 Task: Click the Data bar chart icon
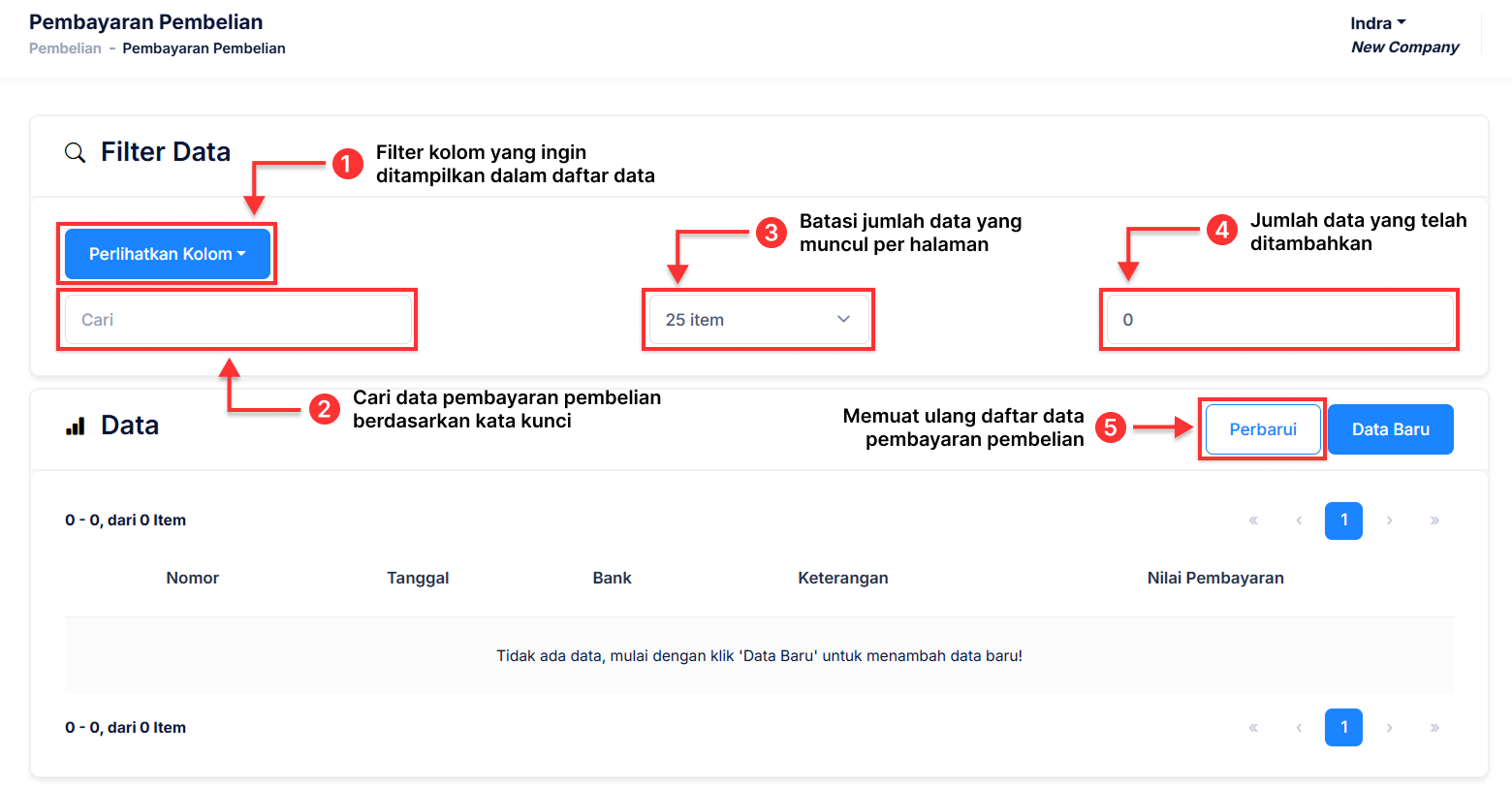[76, 426]
